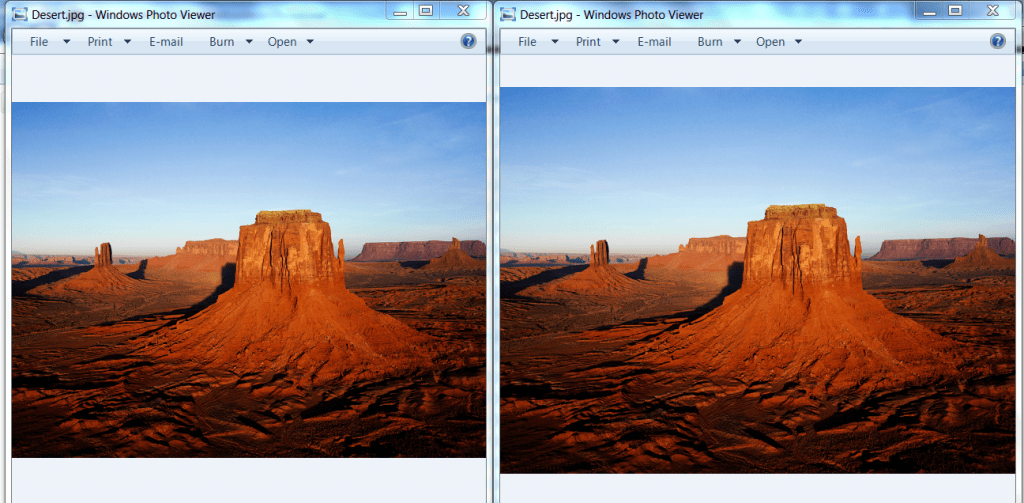
Task: Click E-mail in left window
Action: pyautogui.click(x=166, y=42)
